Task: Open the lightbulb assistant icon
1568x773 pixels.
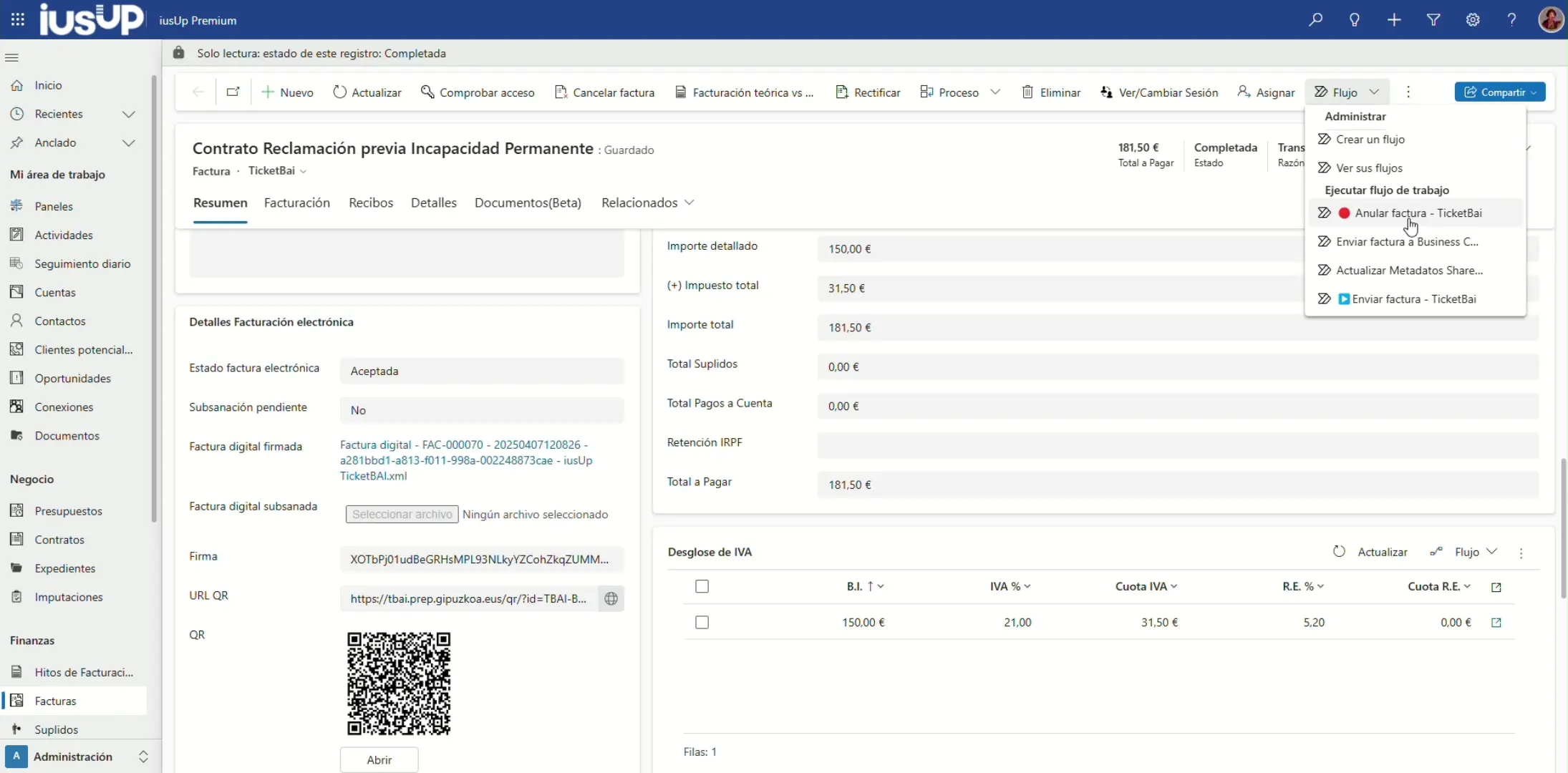Action: [x=1355, y=20]
